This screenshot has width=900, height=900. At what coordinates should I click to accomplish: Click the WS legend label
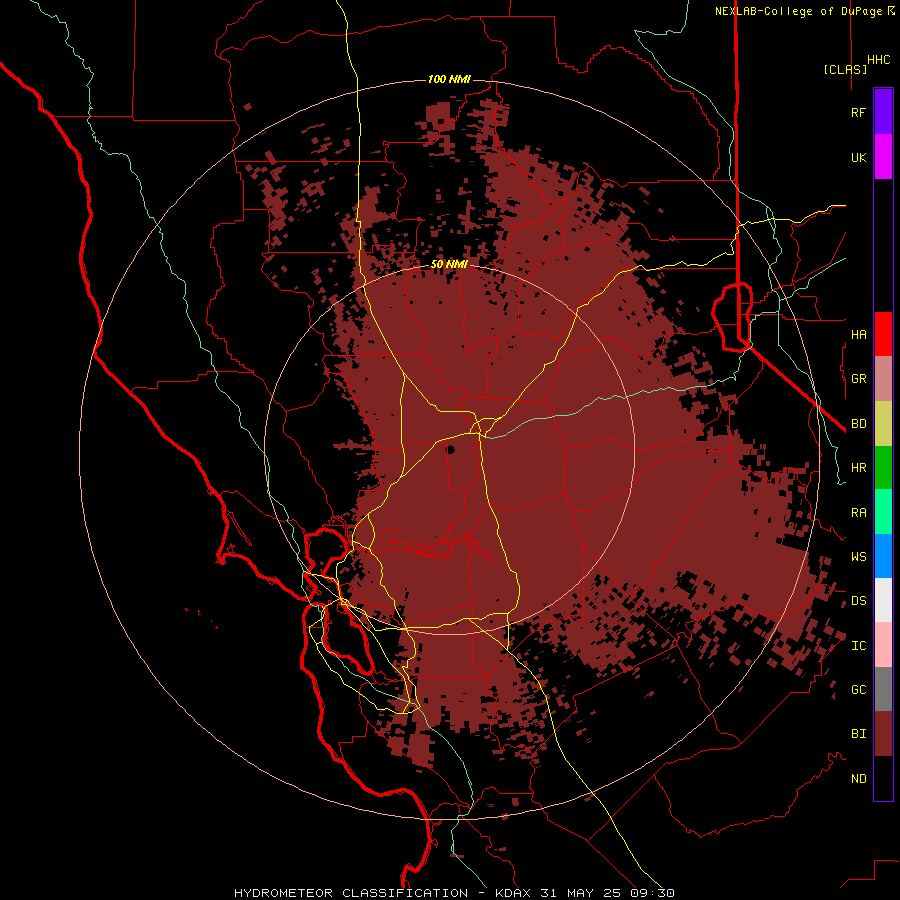[x=859, y=556]
